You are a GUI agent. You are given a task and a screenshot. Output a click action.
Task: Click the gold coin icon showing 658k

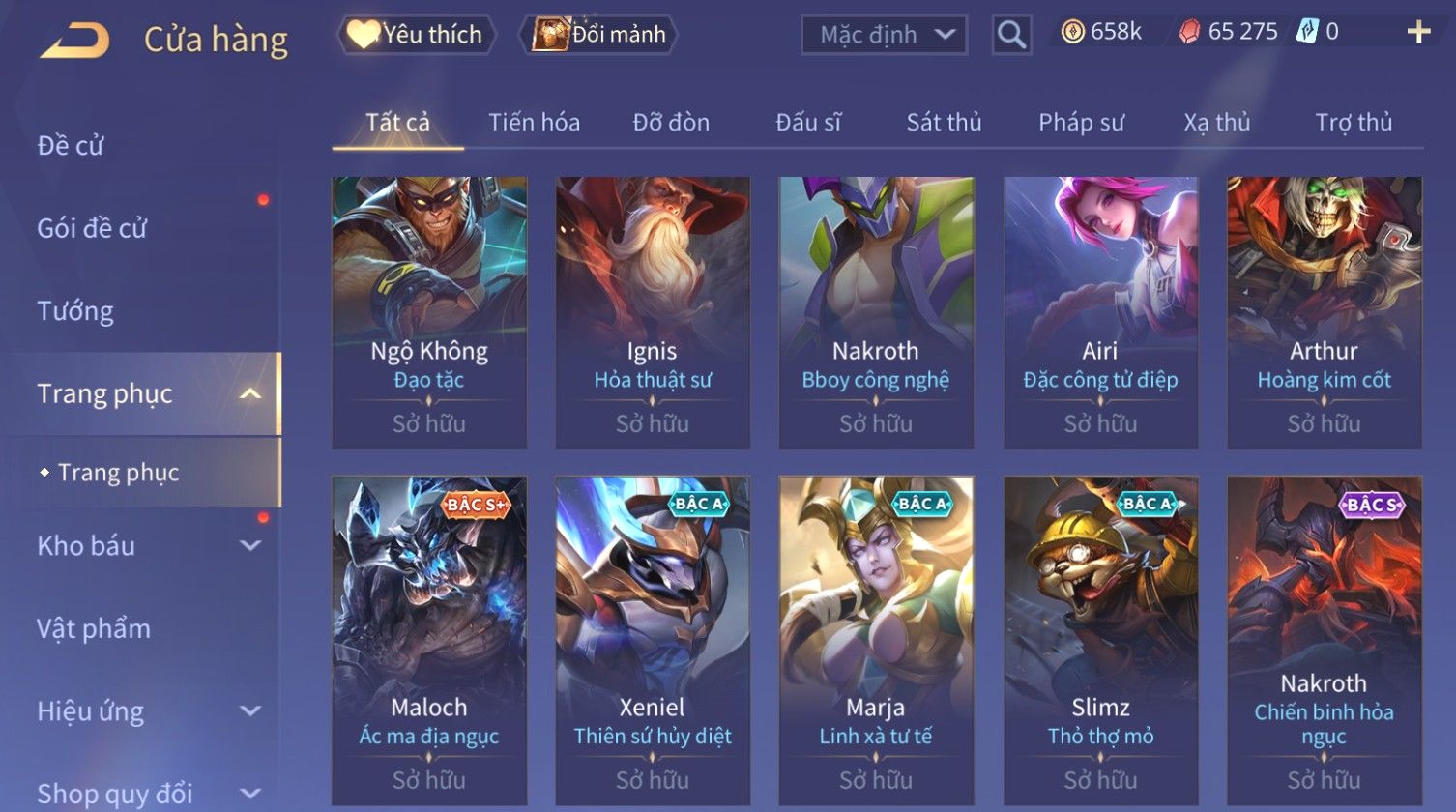1072,32
